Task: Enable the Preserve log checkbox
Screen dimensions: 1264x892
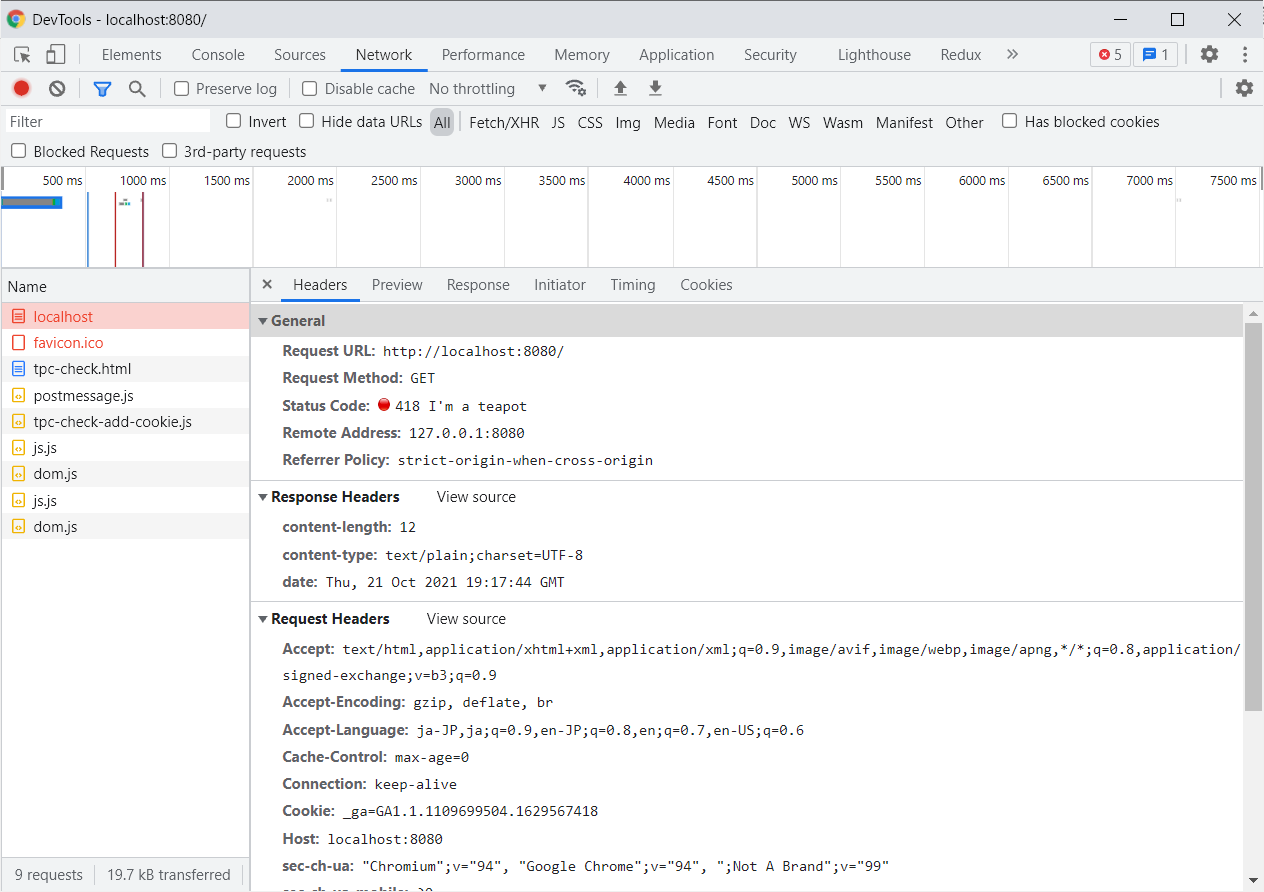Action: click(182, 89)
